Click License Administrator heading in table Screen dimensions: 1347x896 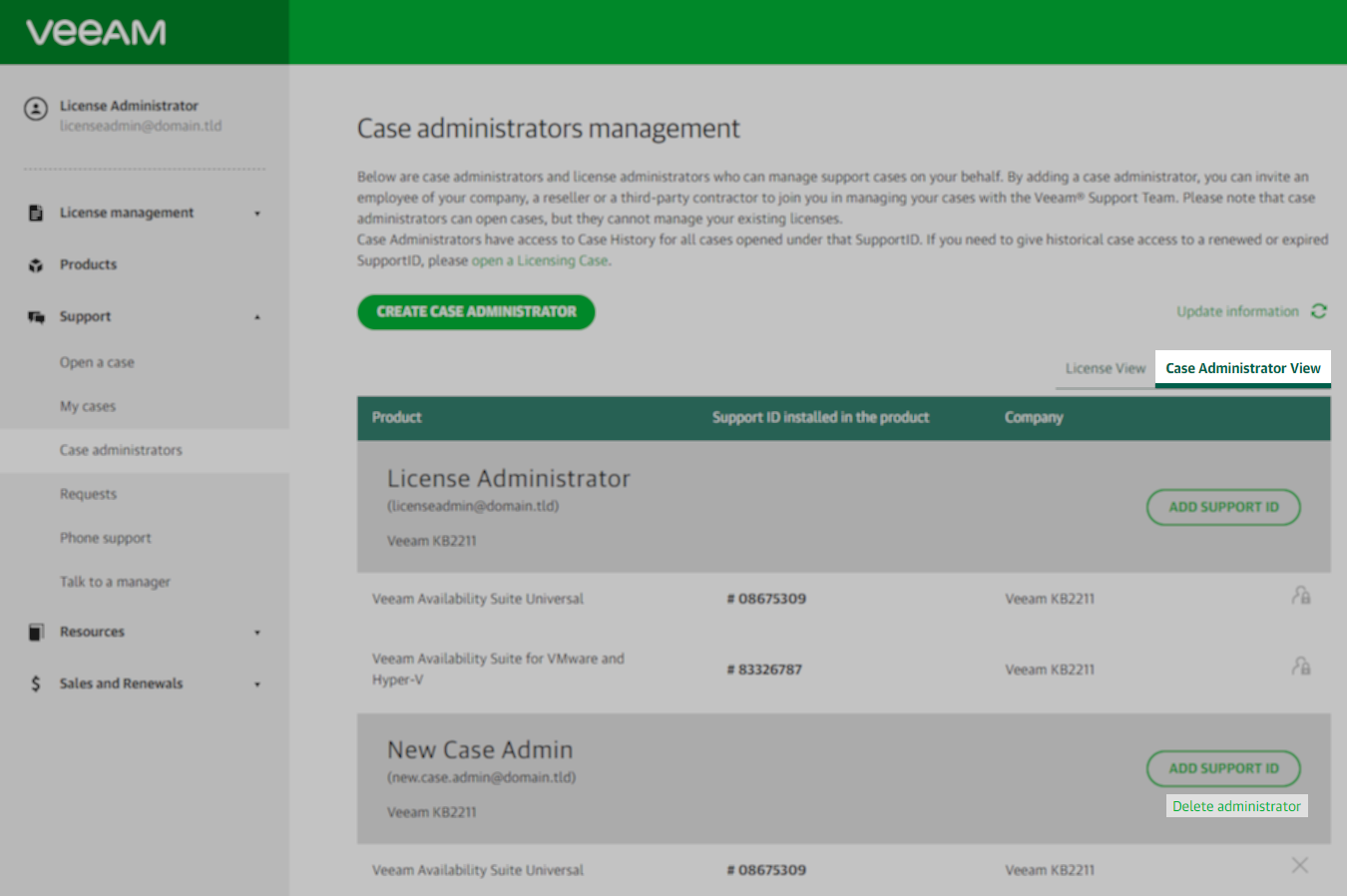(x=509, y=479)
